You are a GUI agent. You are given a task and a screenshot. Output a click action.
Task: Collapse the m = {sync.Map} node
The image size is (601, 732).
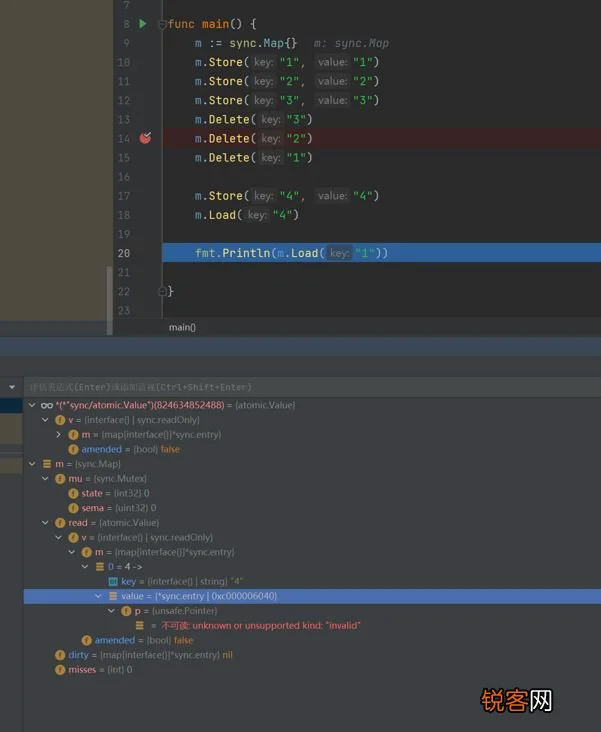click(32, 464)
